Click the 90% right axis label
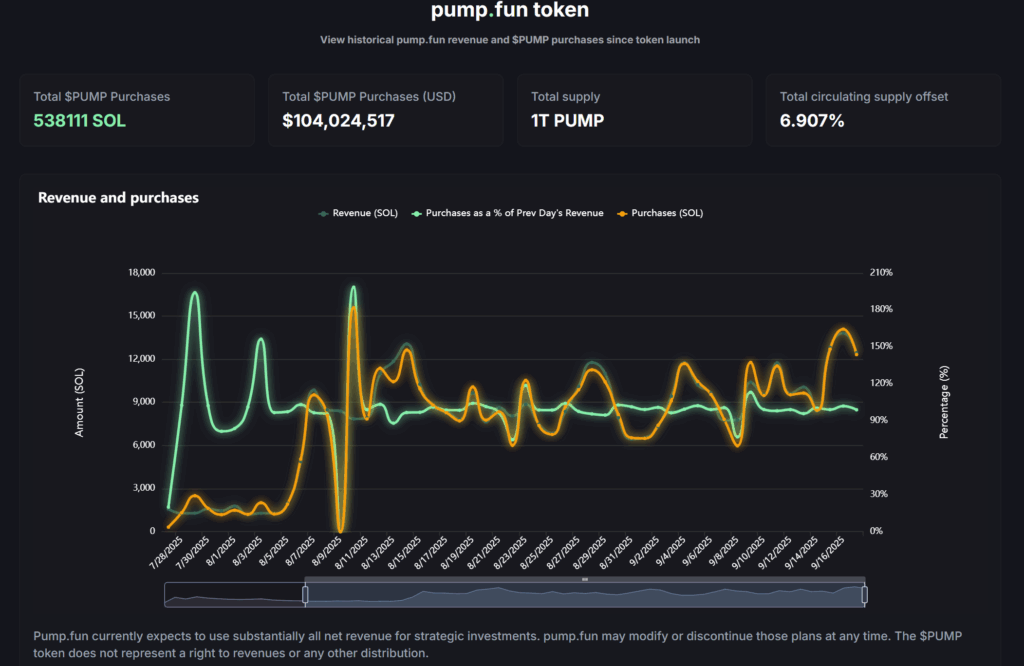 point(879,420)
